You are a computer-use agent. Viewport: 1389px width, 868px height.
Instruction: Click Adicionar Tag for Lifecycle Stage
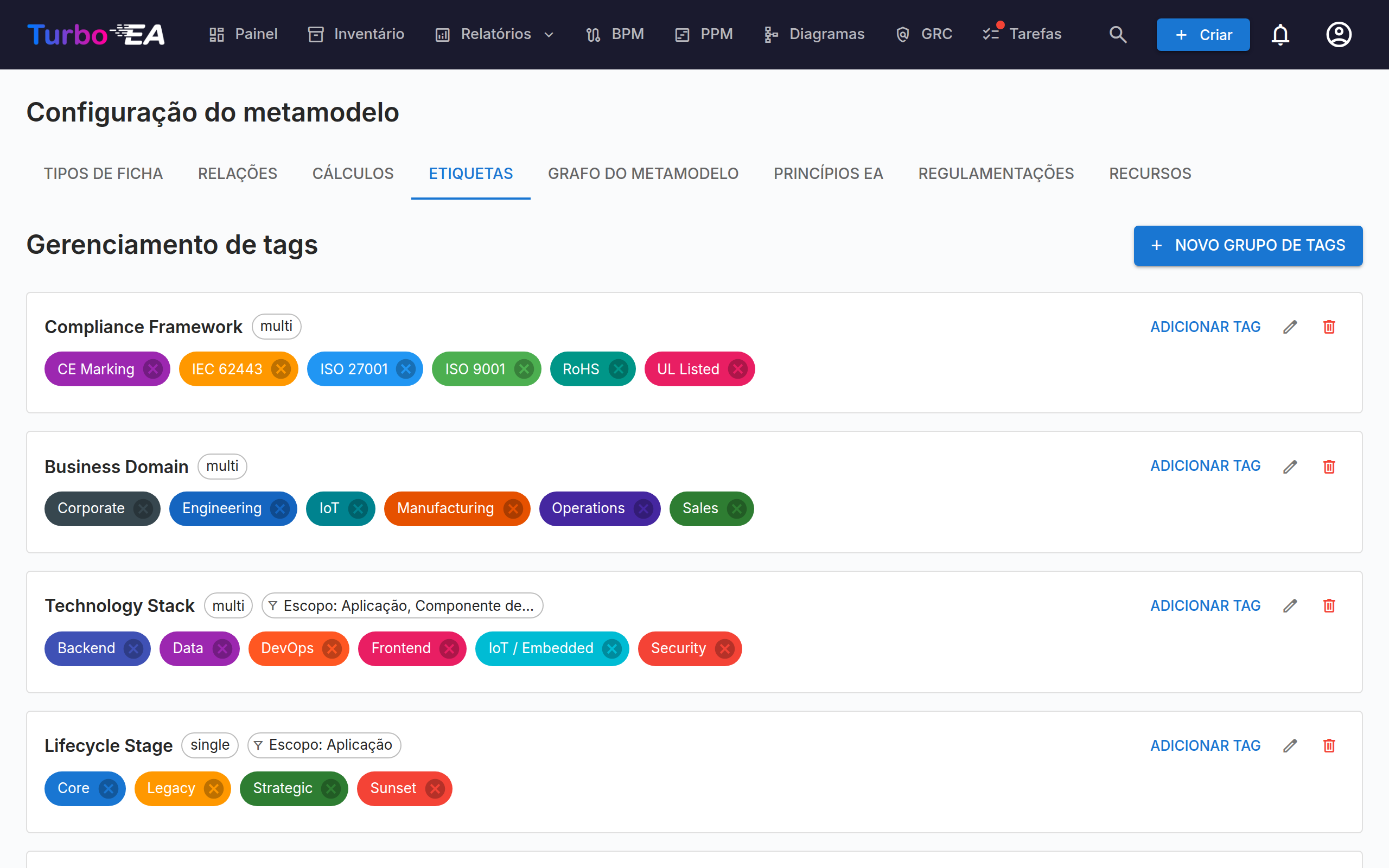pyautogui.click(x=1205, y=745)
